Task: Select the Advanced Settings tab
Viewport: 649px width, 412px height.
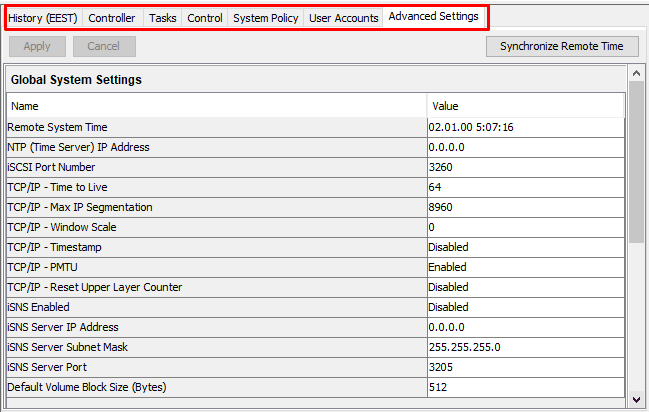Action: point(433,17)
